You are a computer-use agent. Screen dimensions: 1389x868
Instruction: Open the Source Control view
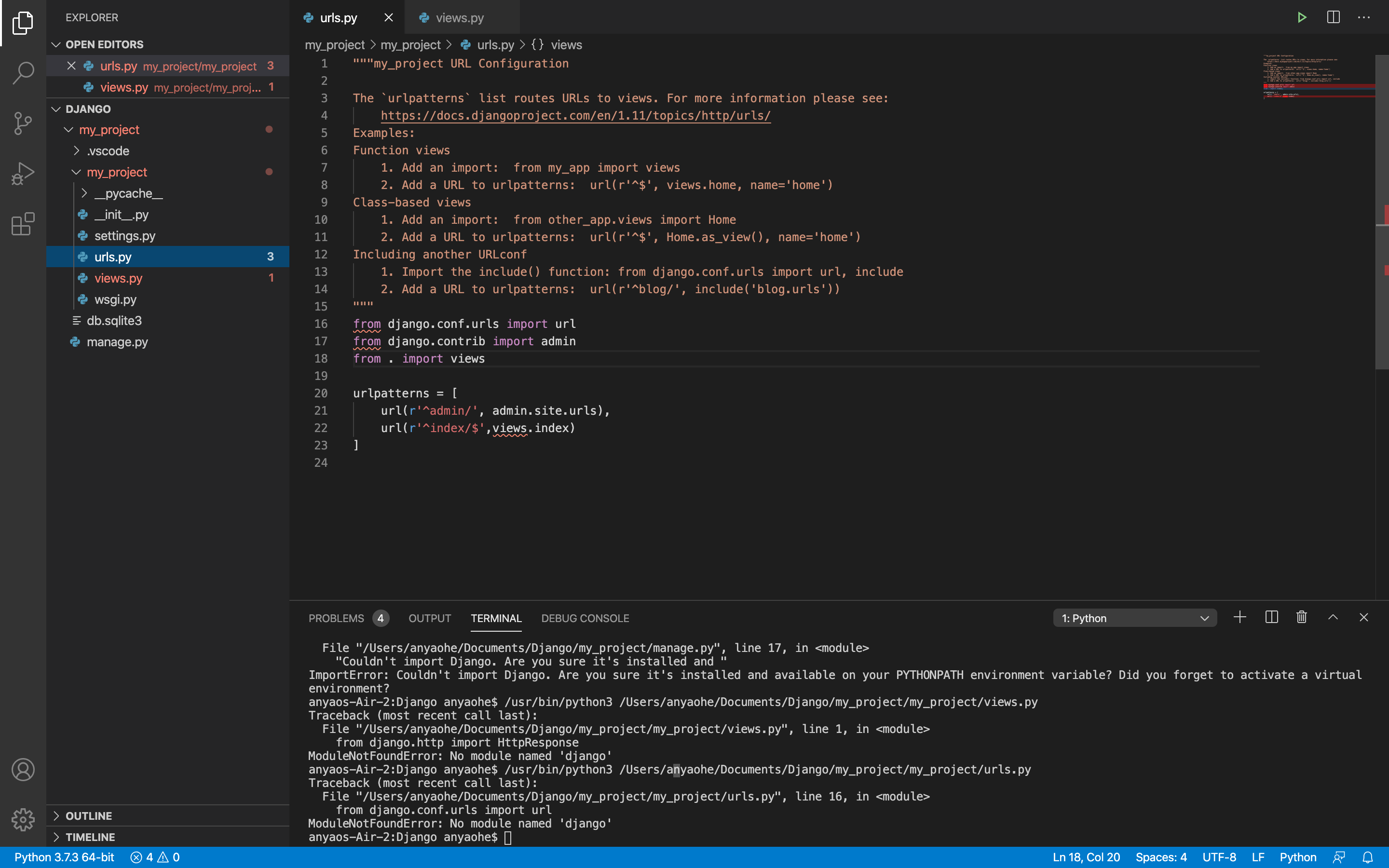pos(23,123)
